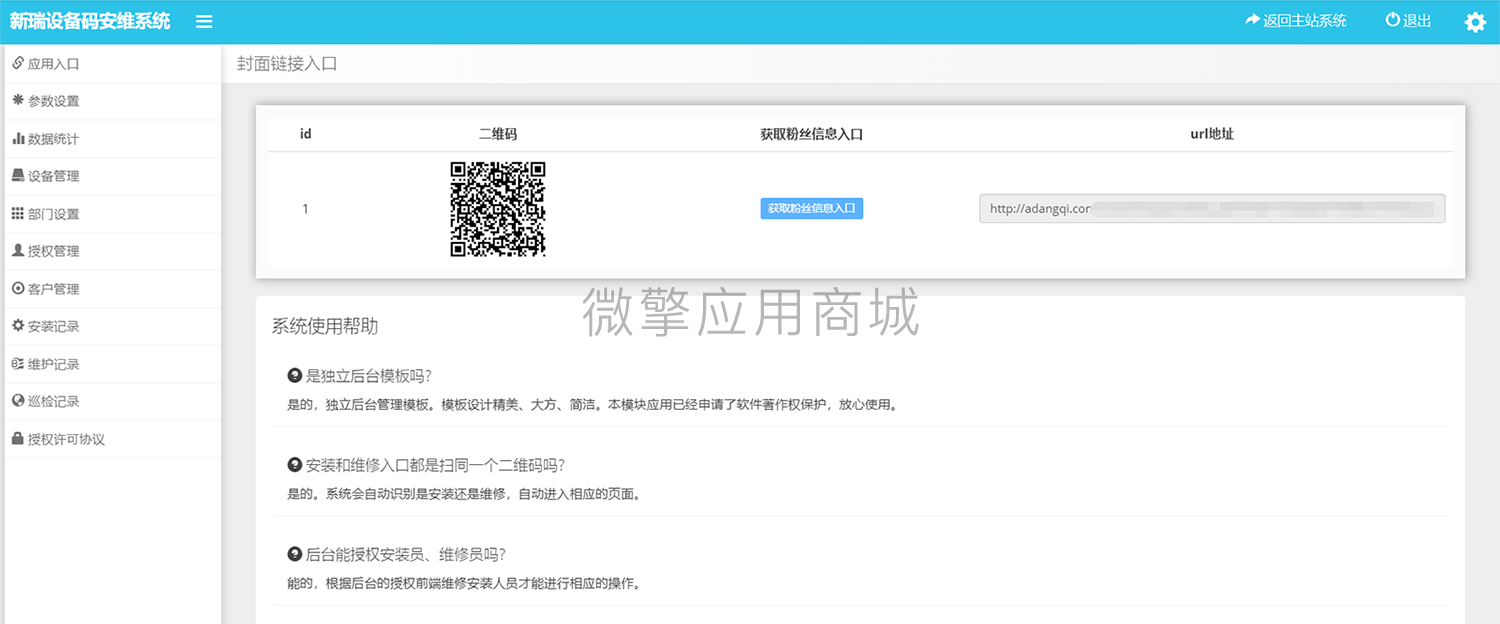The image size is (1500, 624).
Task: Click the id column header
Action: [306, 134]
